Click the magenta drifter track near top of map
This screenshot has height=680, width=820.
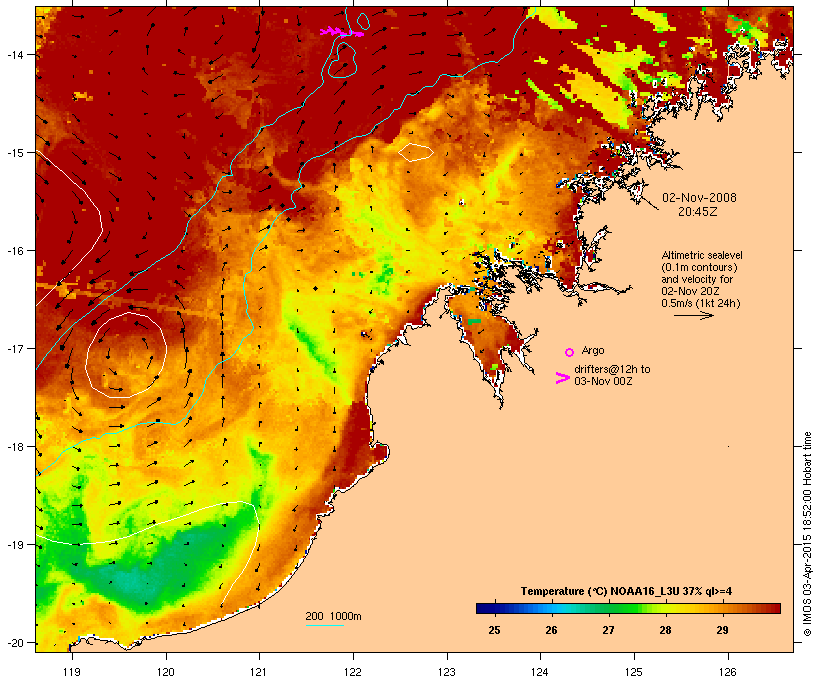(342, 33)
